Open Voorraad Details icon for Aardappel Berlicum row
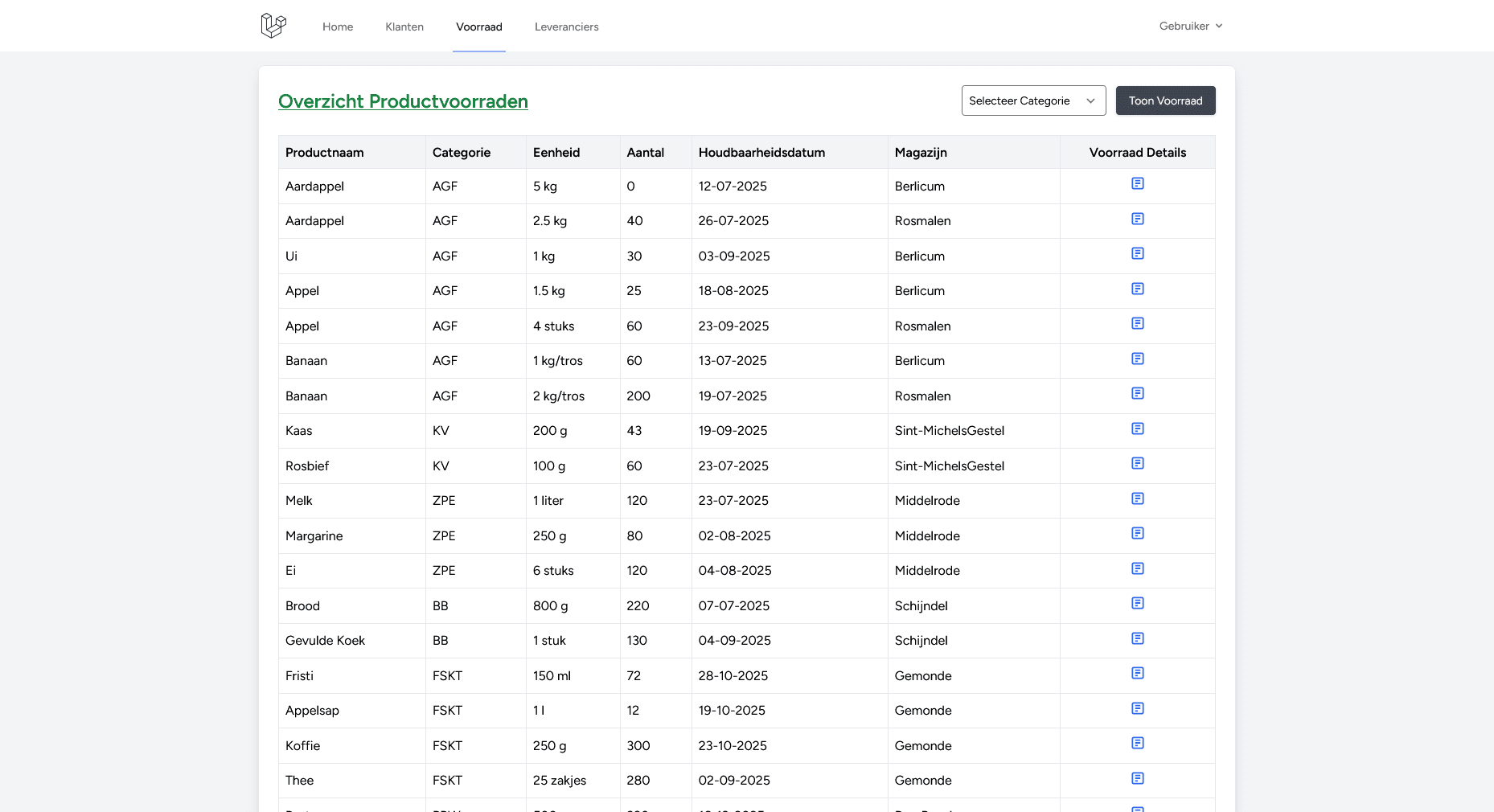This screenshot has height=812, width=1494. coord(1138,183)
